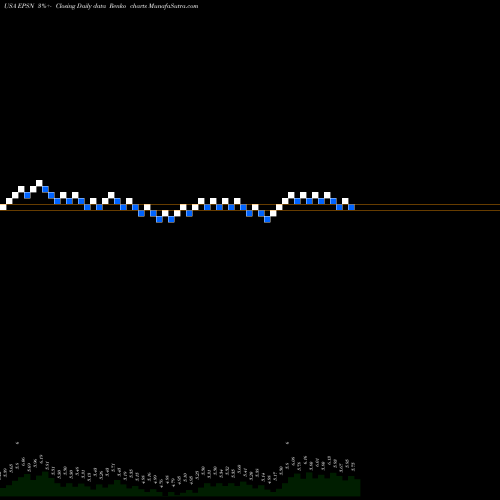Select the first white Renko brick at the chart start
500x500 pixels.
(3, 207)
